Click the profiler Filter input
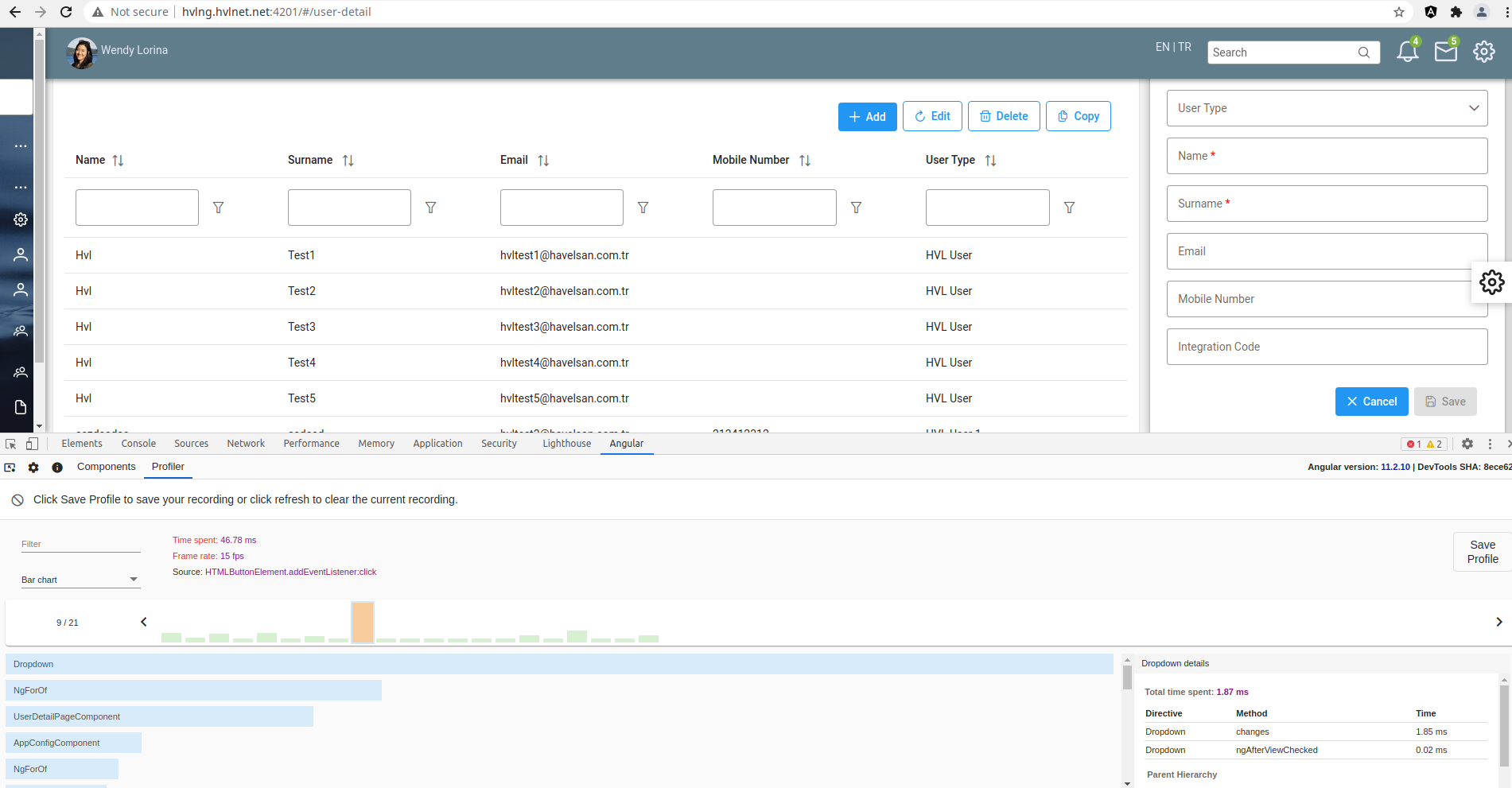Viewport: 1512px width, 788px height. (x=80, y=545)
